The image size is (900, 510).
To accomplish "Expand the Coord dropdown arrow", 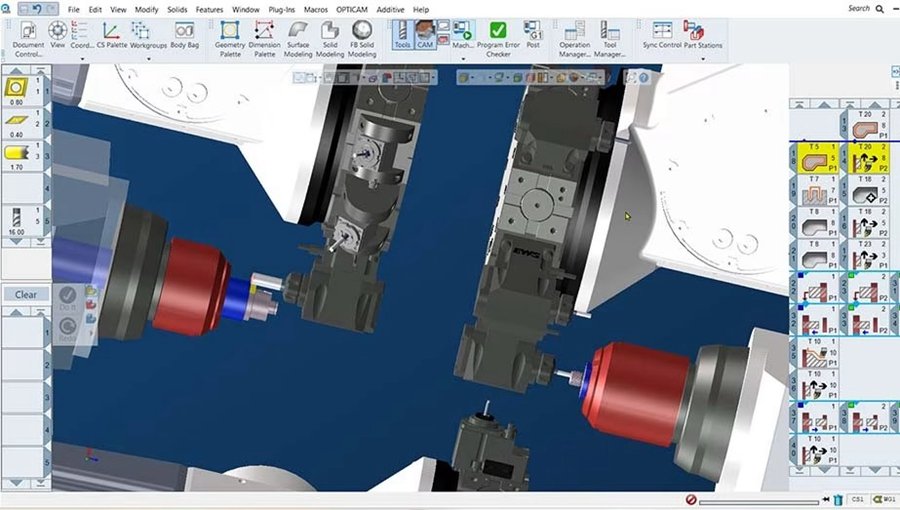I will (82, 59).
